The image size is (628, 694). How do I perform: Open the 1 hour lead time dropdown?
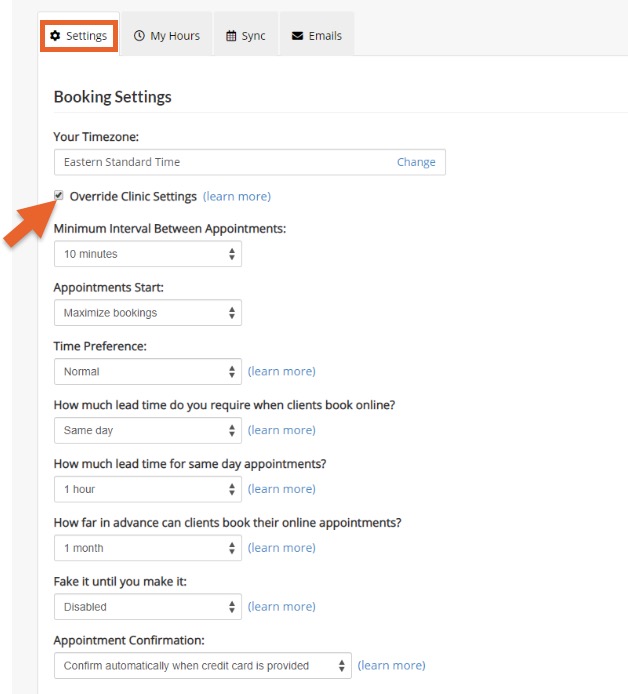click(148, 489)
